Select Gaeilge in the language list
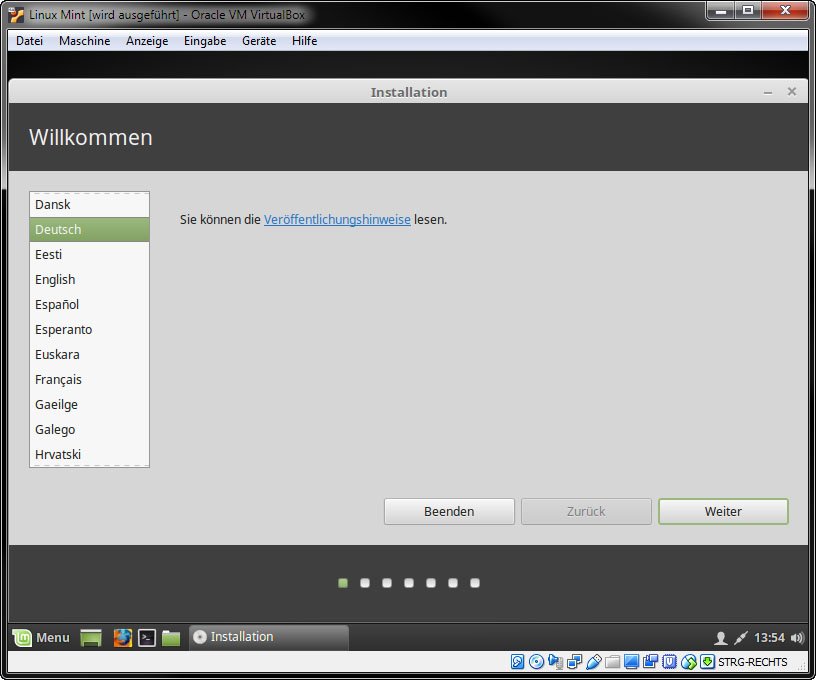 [x=90, y=404]
